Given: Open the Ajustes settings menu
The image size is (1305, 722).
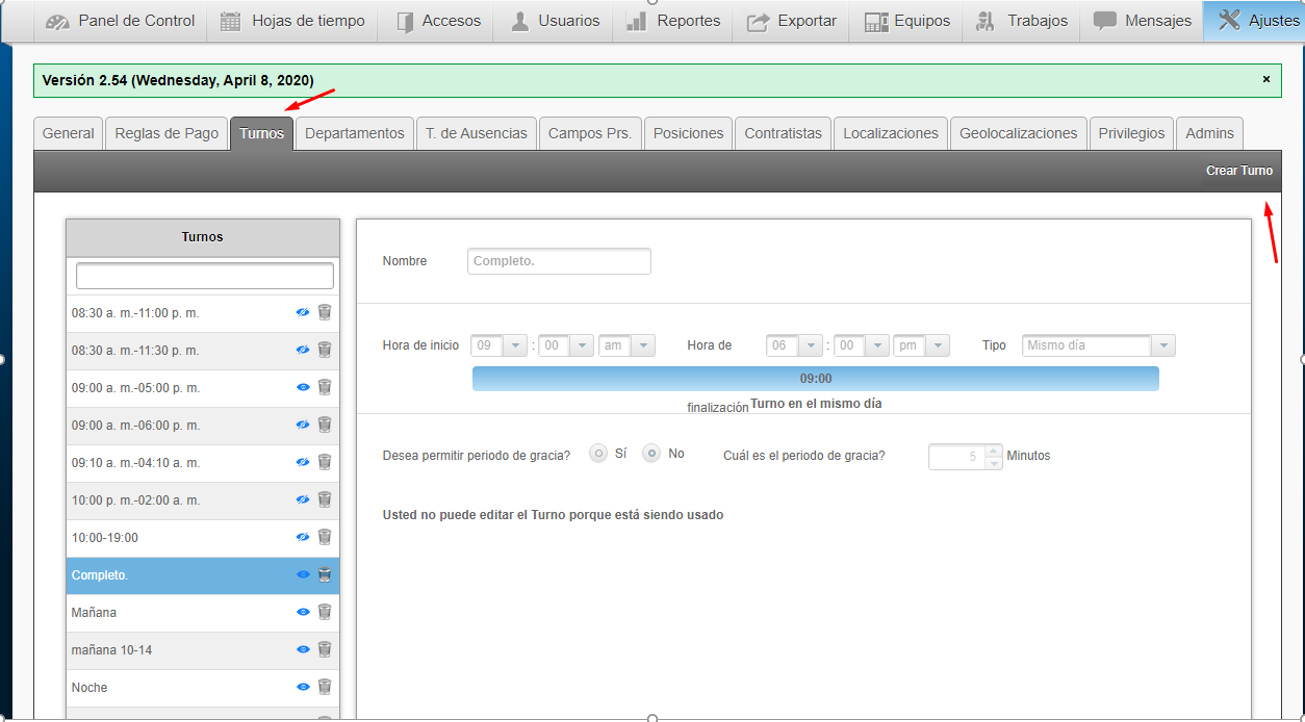Looking at the screenshot, I should 1254,21.
